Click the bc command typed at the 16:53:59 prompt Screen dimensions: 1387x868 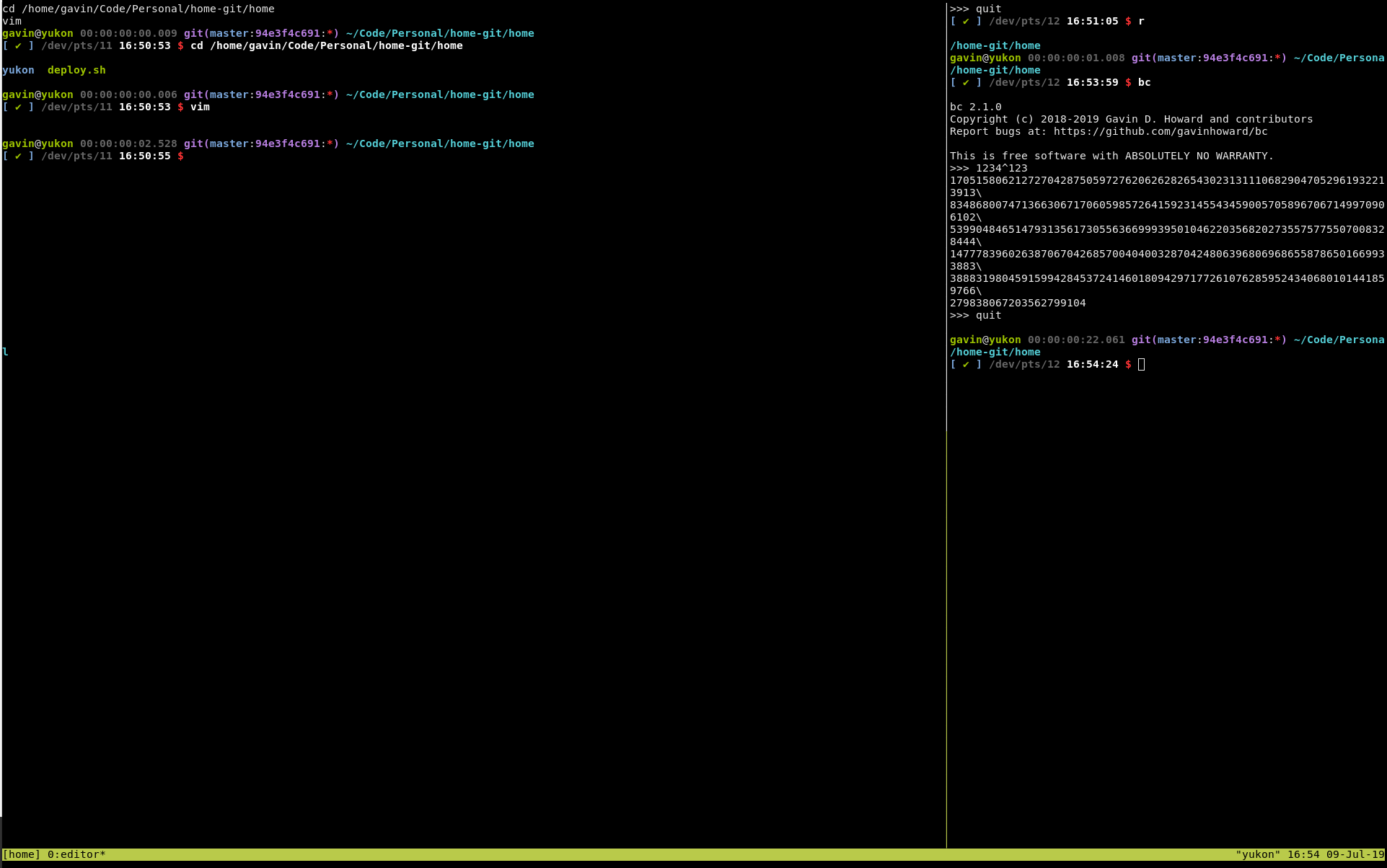tap(1144, 82)
